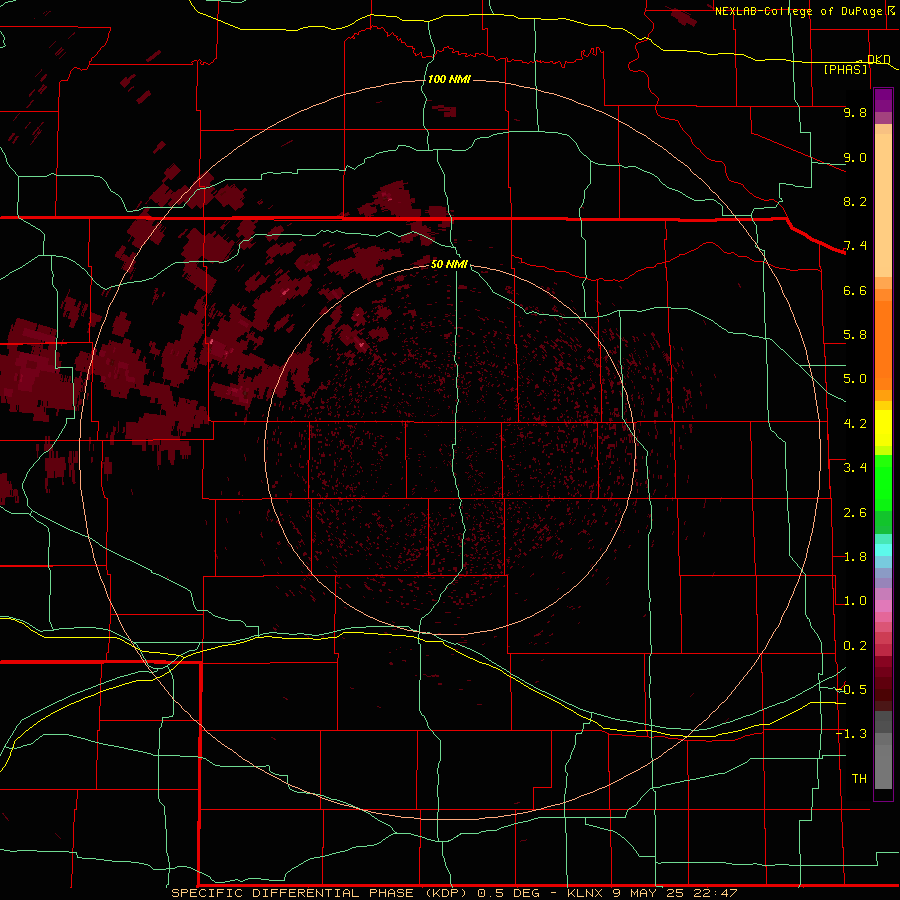Screen dimensions: 900x900
Task: Click the -0.5 value on the color scale
Action: tap(851, 690)
